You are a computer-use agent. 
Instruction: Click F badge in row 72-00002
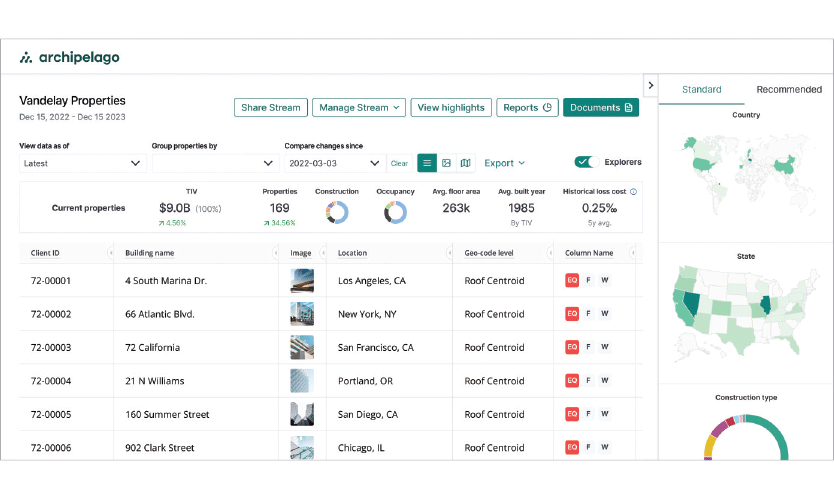[588, 314]
